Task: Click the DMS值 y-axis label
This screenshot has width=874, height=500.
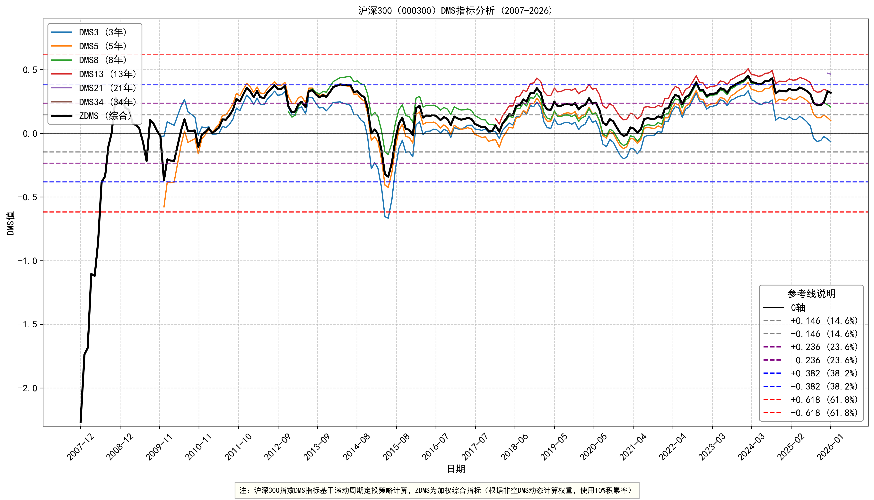Action: (x=11, y=223)
